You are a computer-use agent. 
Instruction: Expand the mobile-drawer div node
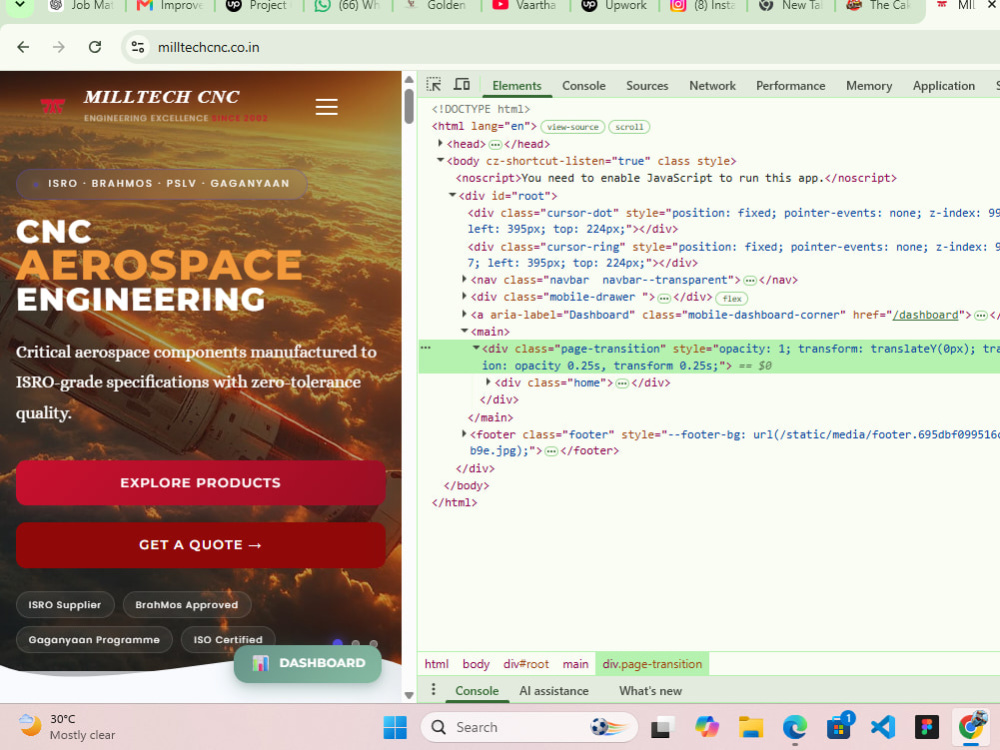click(464, 297)
